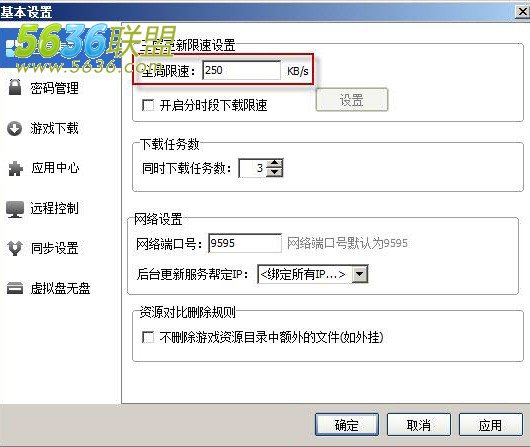Click the application center puzzle icon
Screen dimensions: 530x447
15,168
